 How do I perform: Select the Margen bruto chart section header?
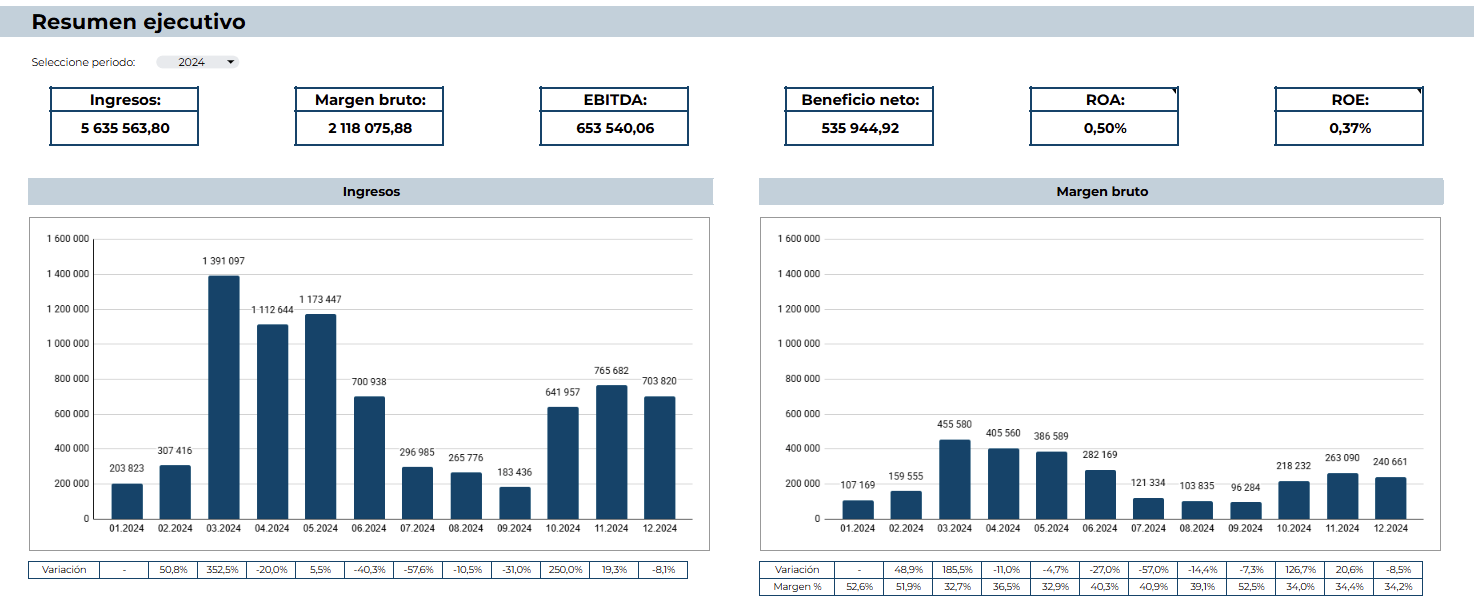(x=1101, y=192)
